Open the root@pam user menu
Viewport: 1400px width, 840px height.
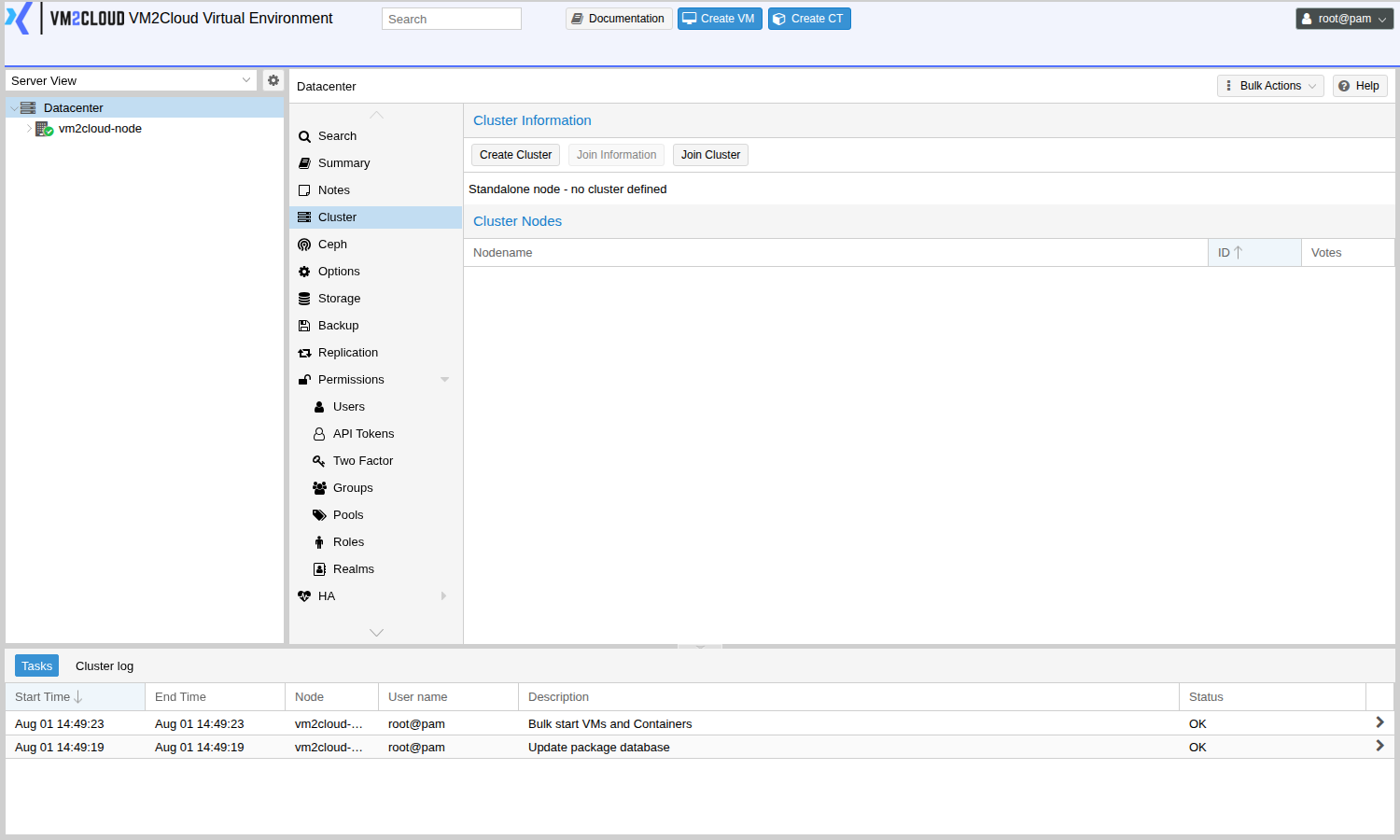coord(1344,19)
